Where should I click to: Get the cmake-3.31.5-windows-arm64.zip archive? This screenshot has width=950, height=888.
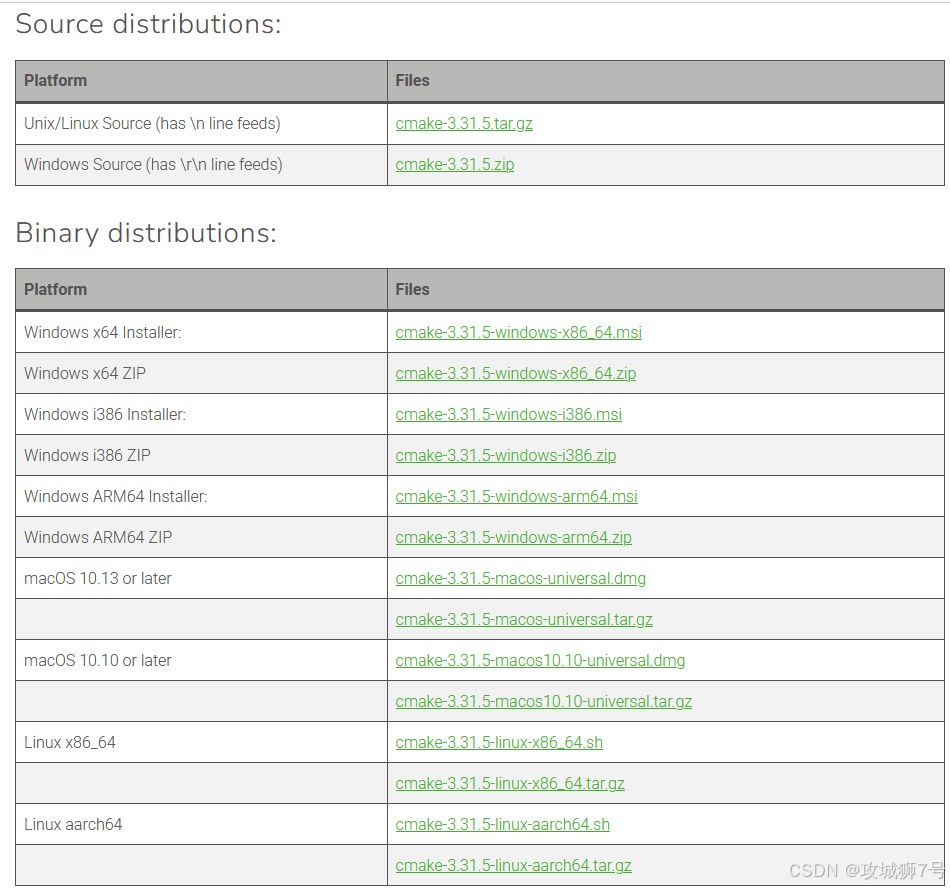pos(513,537)
